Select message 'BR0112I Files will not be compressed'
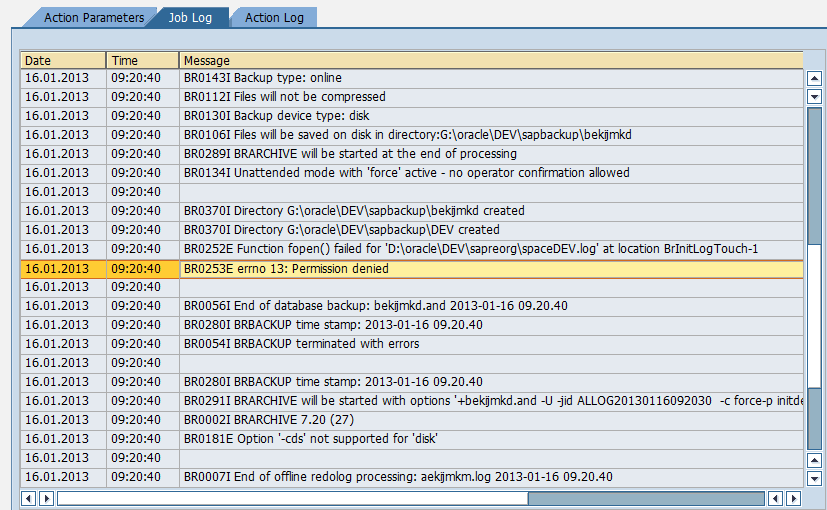The image size is (827, 510). tap(491, 97)
